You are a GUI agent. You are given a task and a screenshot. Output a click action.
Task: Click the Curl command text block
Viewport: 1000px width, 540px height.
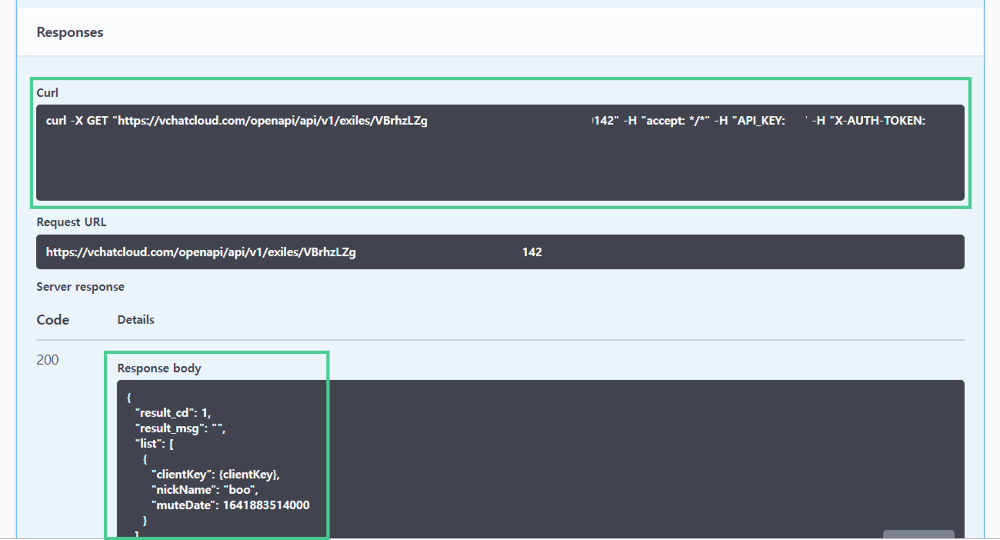500,153
